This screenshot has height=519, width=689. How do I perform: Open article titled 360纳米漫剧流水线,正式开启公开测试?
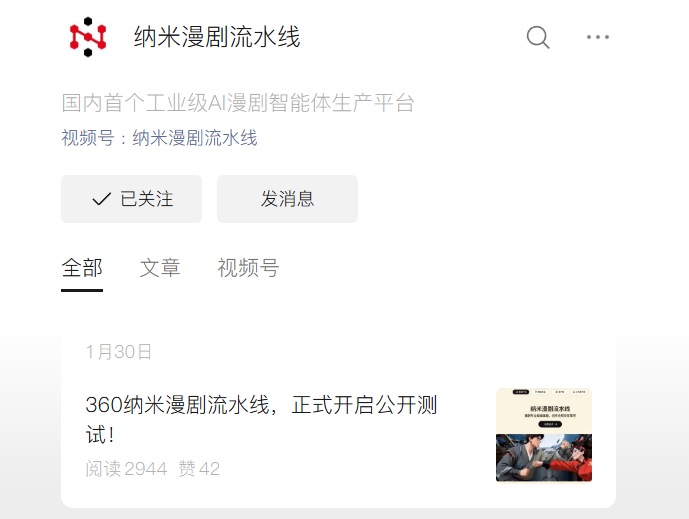(261, 420)
